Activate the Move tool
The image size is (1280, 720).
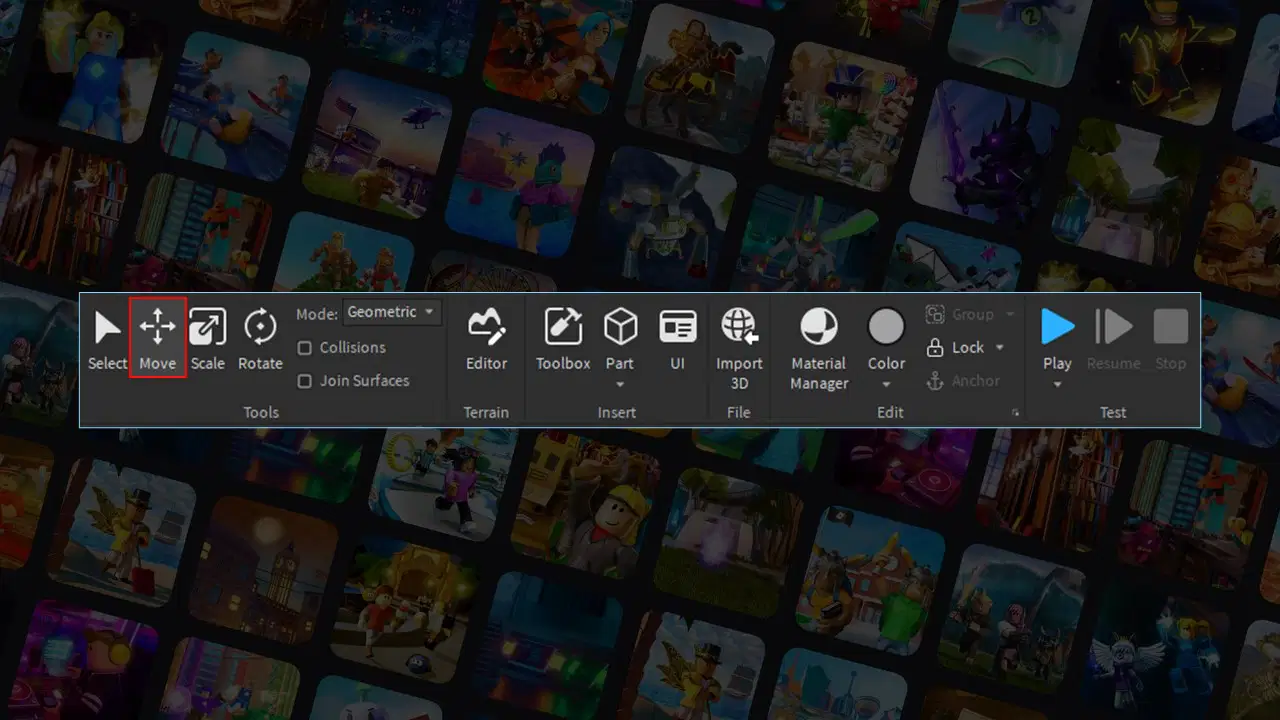click(157, 338)
